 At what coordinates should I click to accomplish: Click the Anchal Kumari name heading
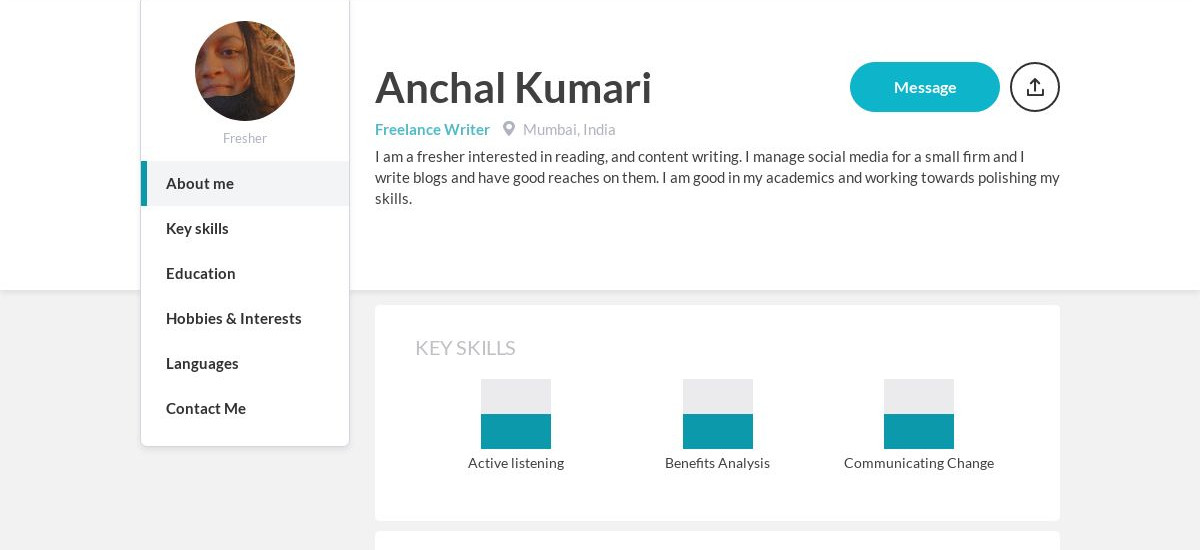tap(513, 87)
